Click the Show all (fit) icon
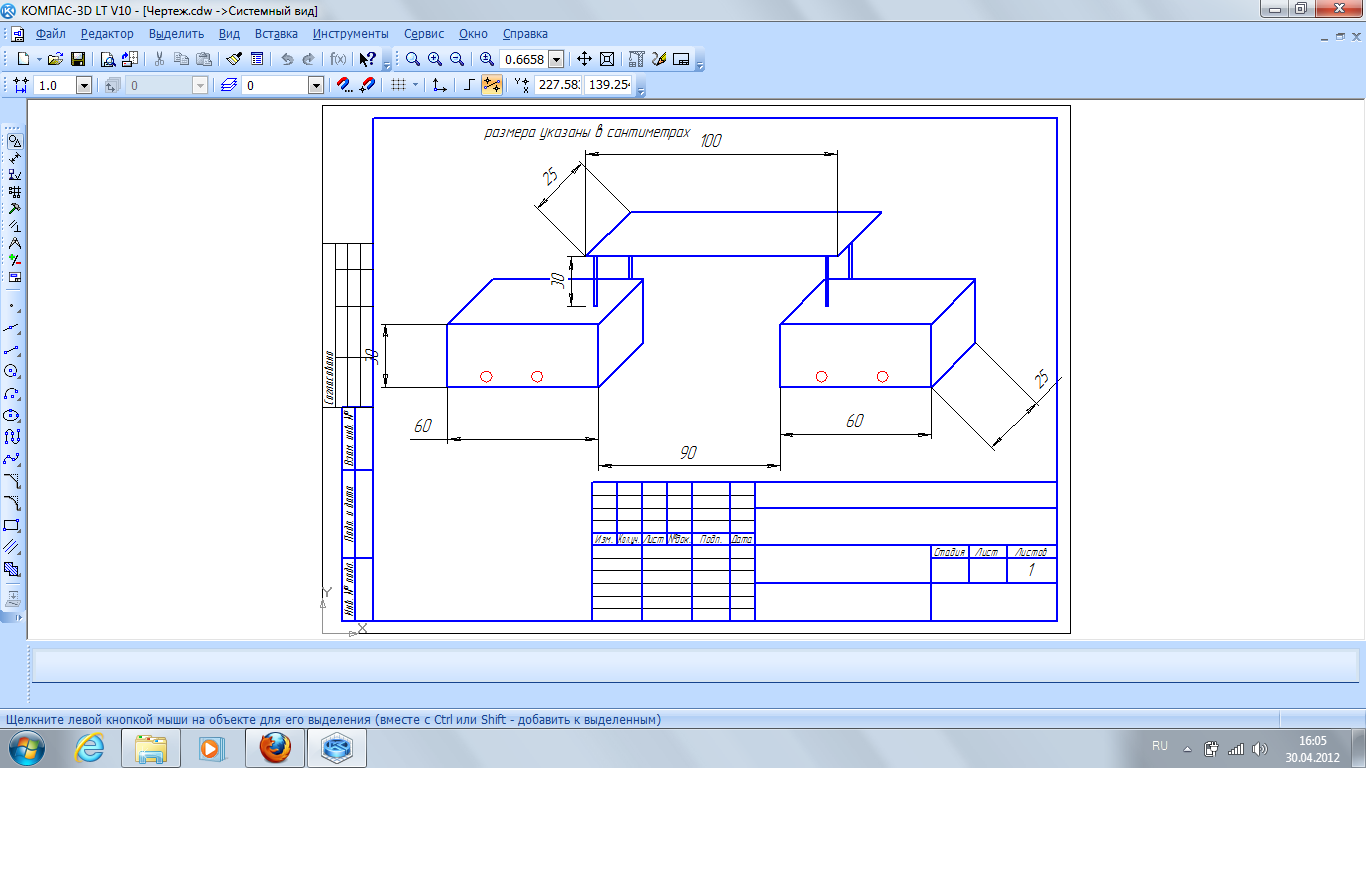This screenshot has width=1366, height=892. (x=606, y=60)
